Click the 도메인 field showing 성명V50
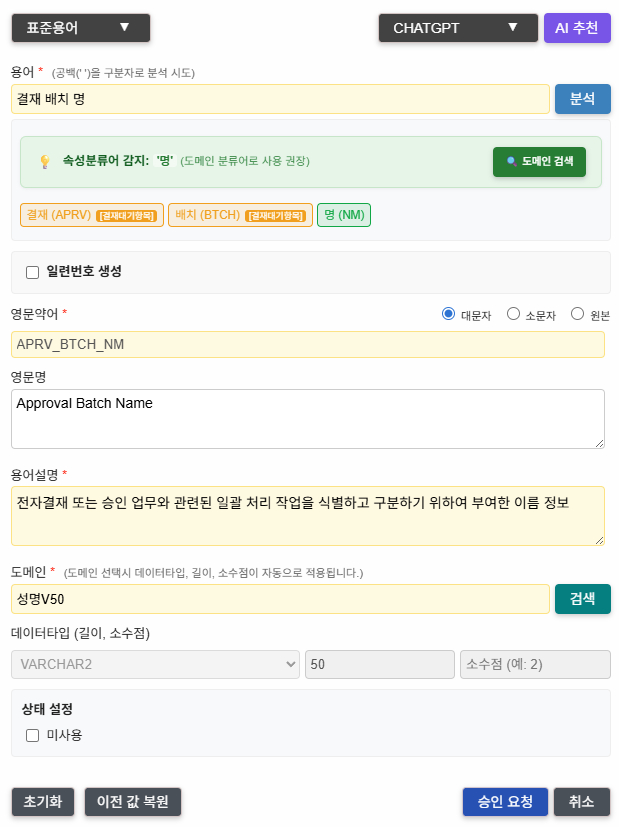 (280, 599)
